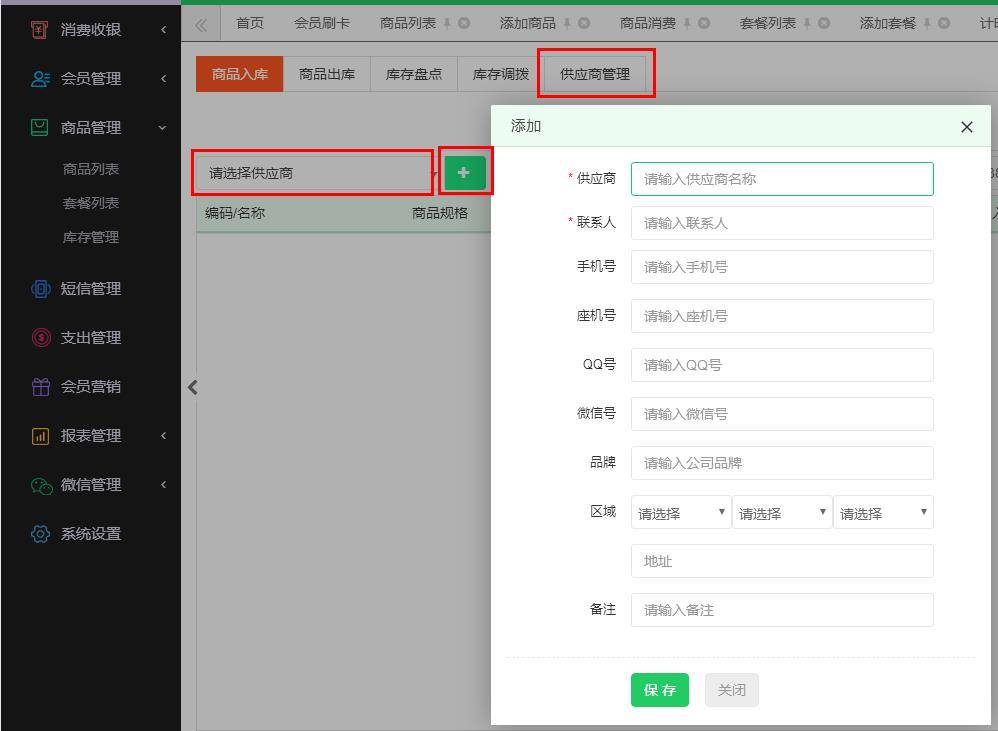
Task: Click the 系统设置 gear icon
Action: click(x=40, y=534)
